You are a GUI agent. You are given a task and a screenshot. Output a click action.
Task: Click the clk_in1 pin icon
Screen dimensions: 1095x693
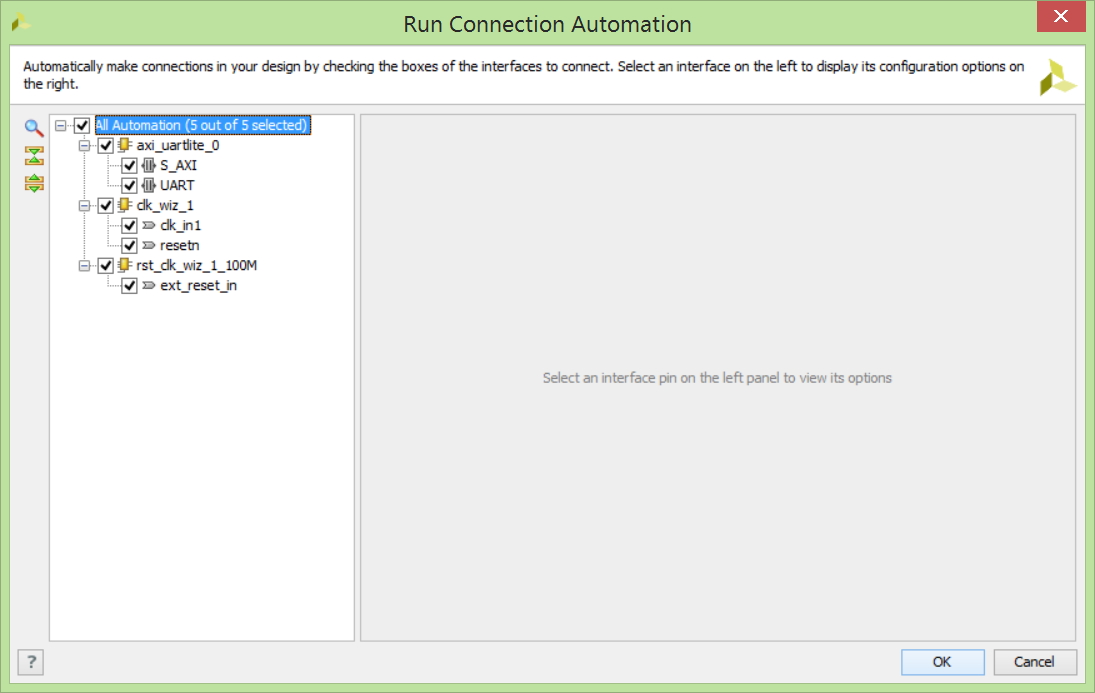(148, 226)
